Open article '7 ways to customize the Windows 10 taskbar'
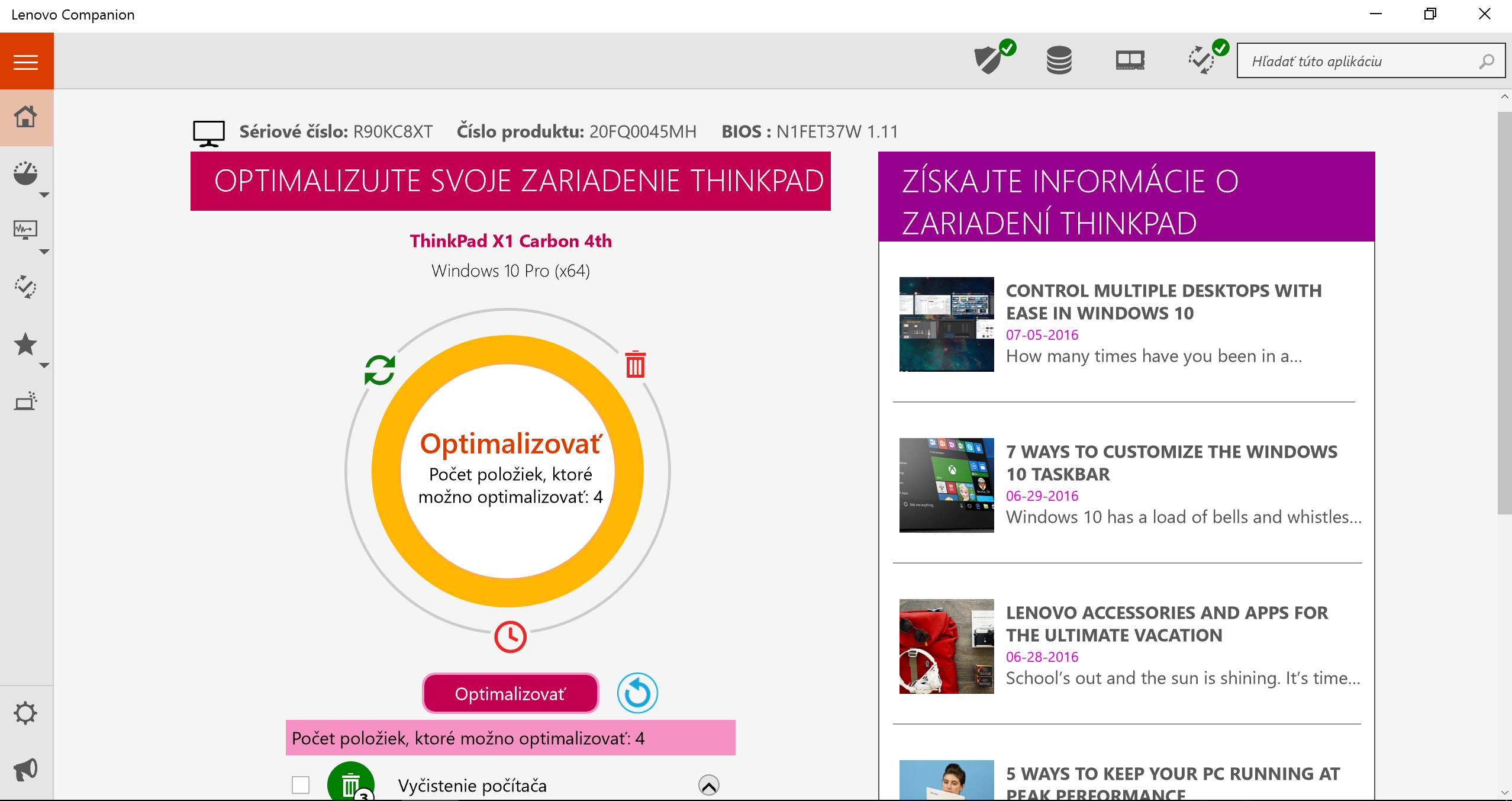This screenshot has width=1512, height=801. (1171, 463)
